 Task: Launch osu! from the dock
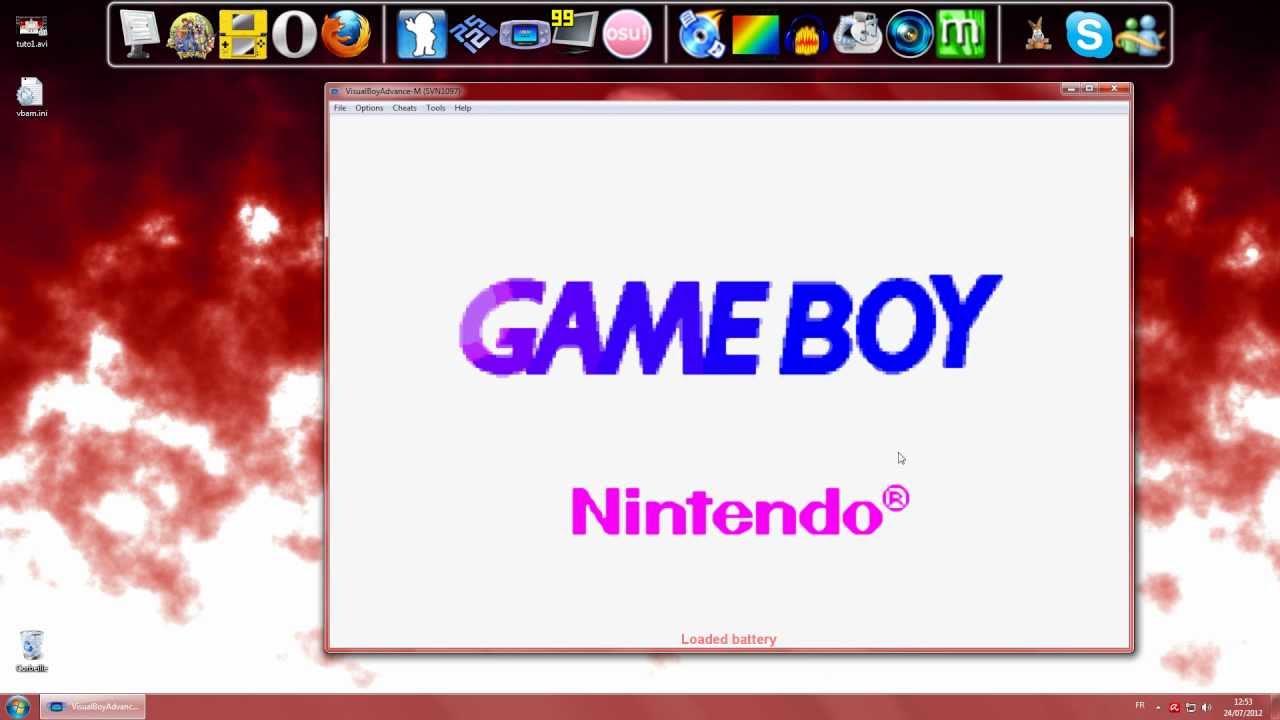pyautogui.click(x=627, y=35)
